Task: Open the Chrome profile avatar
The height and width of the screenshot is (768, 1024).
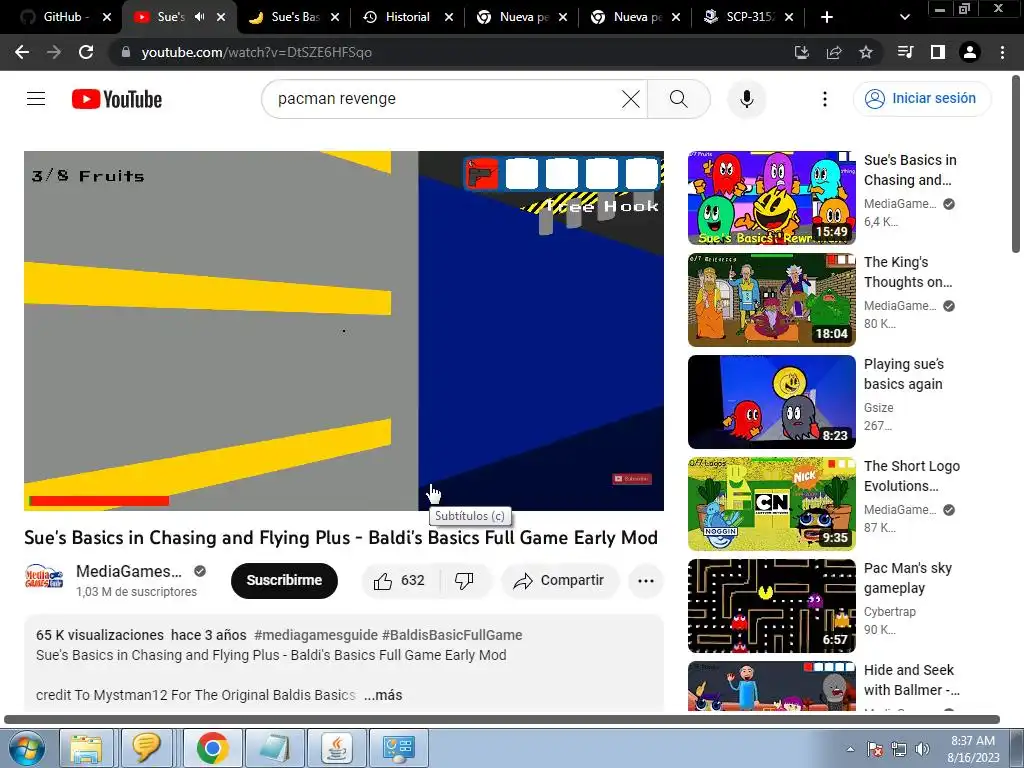Action: click(x=970, y=52)
